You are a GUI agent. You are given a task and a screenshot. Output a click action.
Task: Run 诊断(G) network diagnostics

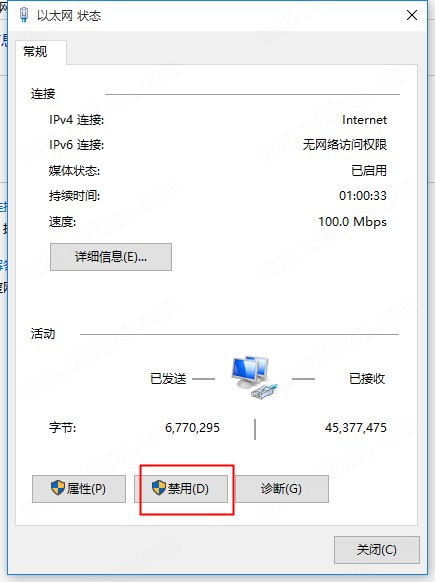(x=282, y=489)
